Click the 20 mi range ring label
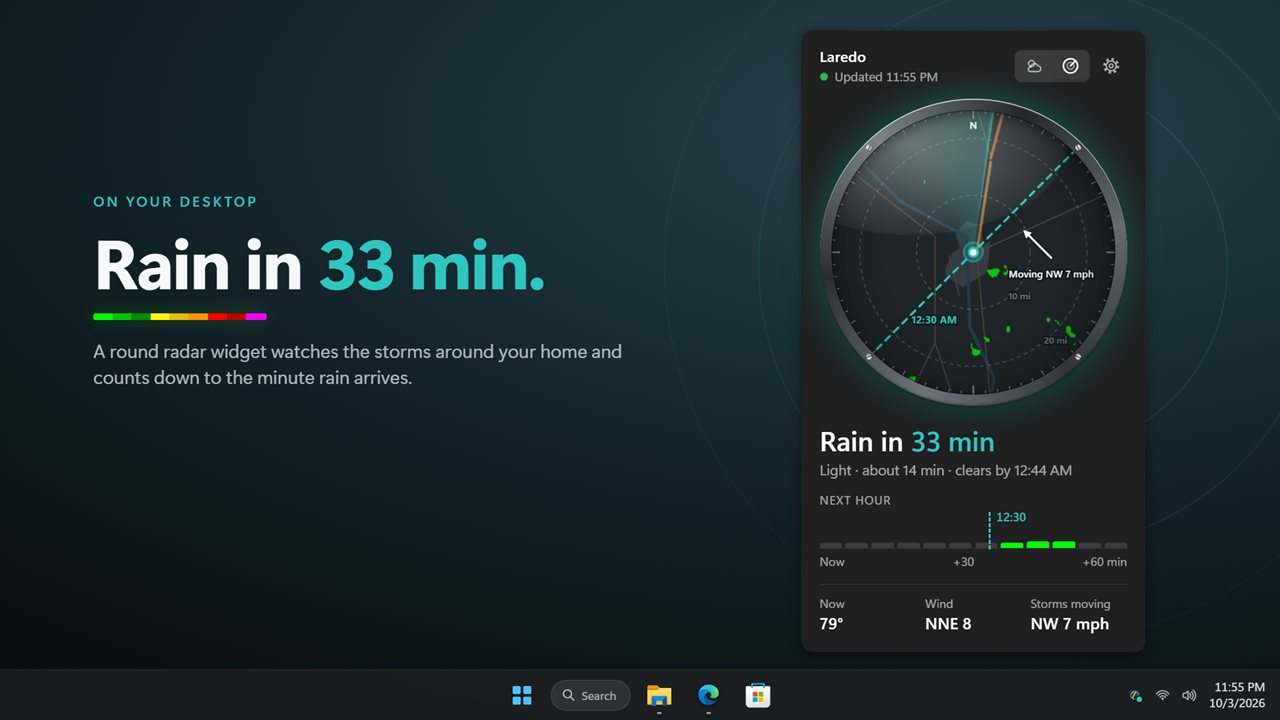The width and height of the screenshot is (1280, 720). [x=1055, y=341]
